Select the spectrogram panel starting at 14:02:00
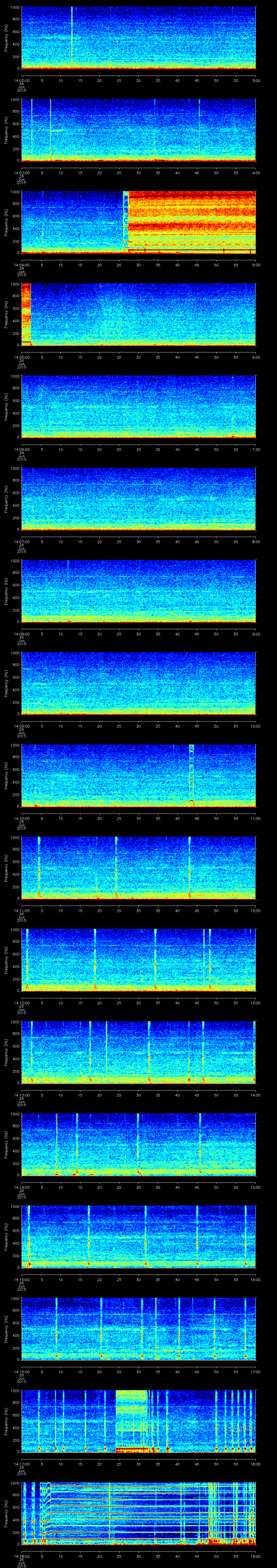This screenshot has width=277, height=1568. (x=138, y=38)
